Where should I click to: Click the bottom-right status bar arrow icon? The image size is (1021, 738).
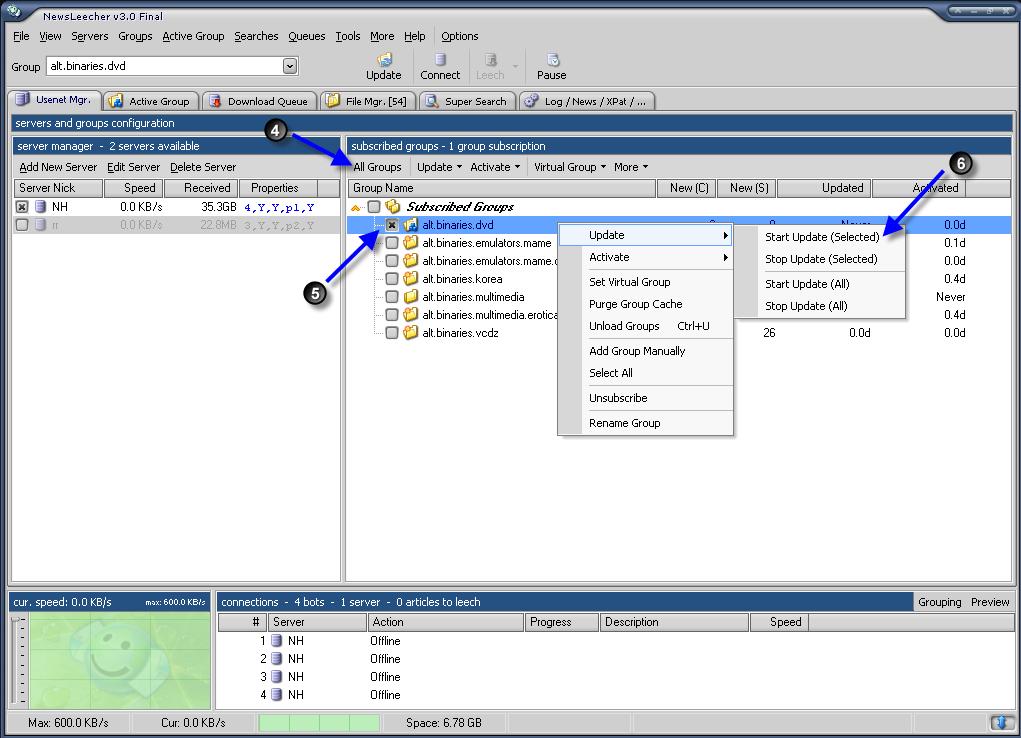tap(1000, 722)
